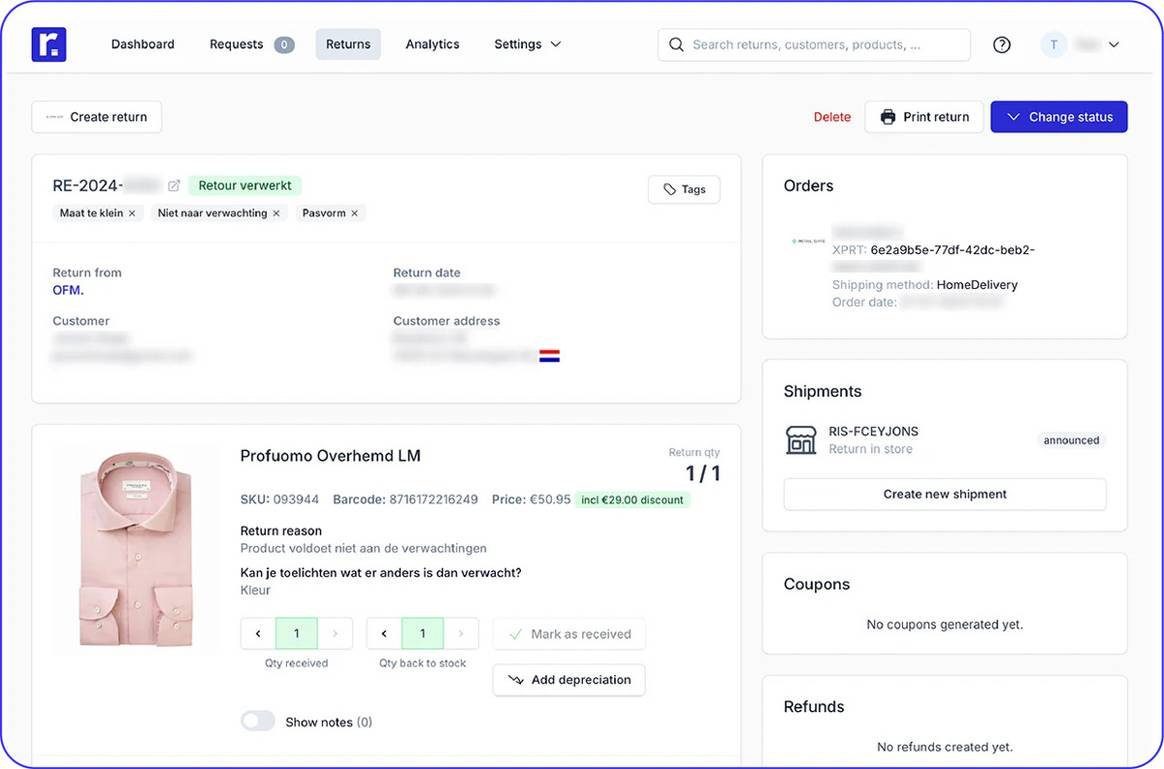Click the app logo in the header
The image size is (1164, 769).
[49, 45]
